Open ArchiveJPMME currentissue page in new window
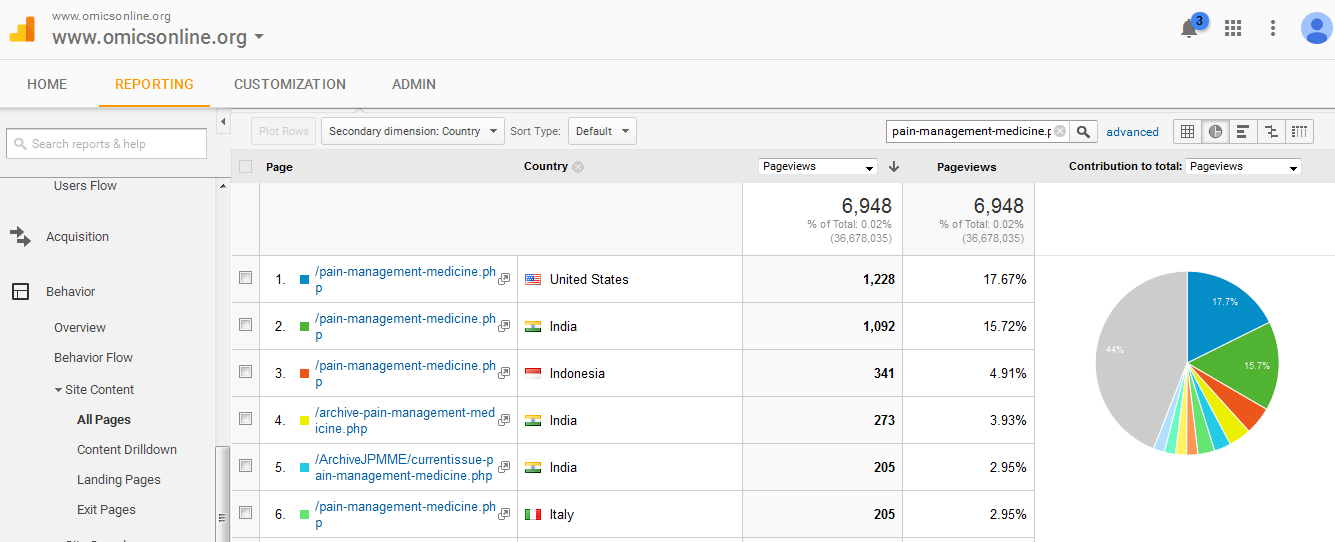Screen dimensions: 1335x542 [x=504, y=467]
